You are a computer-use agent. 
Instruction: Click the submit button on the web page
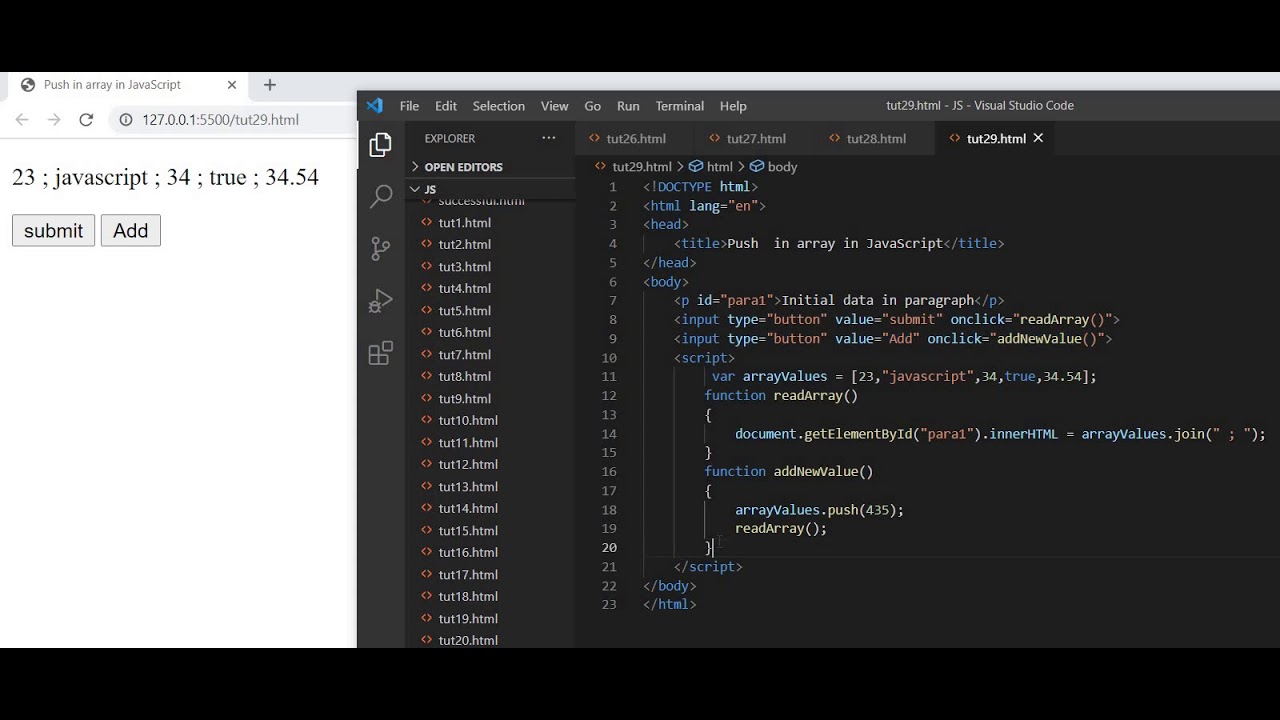(53, 231)
